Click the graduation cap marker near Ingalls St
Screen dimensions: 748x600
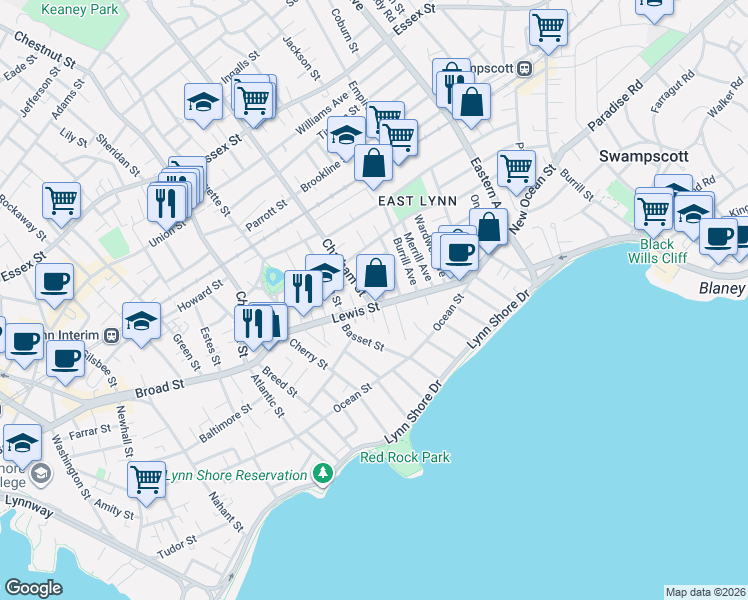click(x=203, y=105)
